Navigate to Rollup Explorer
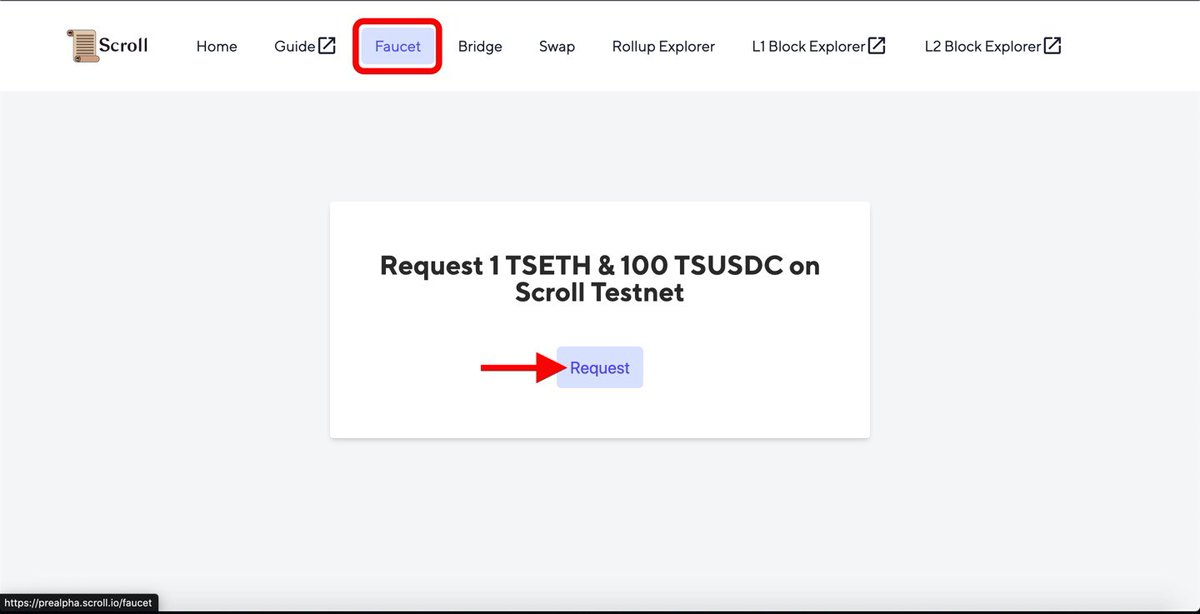 point(664,46)
